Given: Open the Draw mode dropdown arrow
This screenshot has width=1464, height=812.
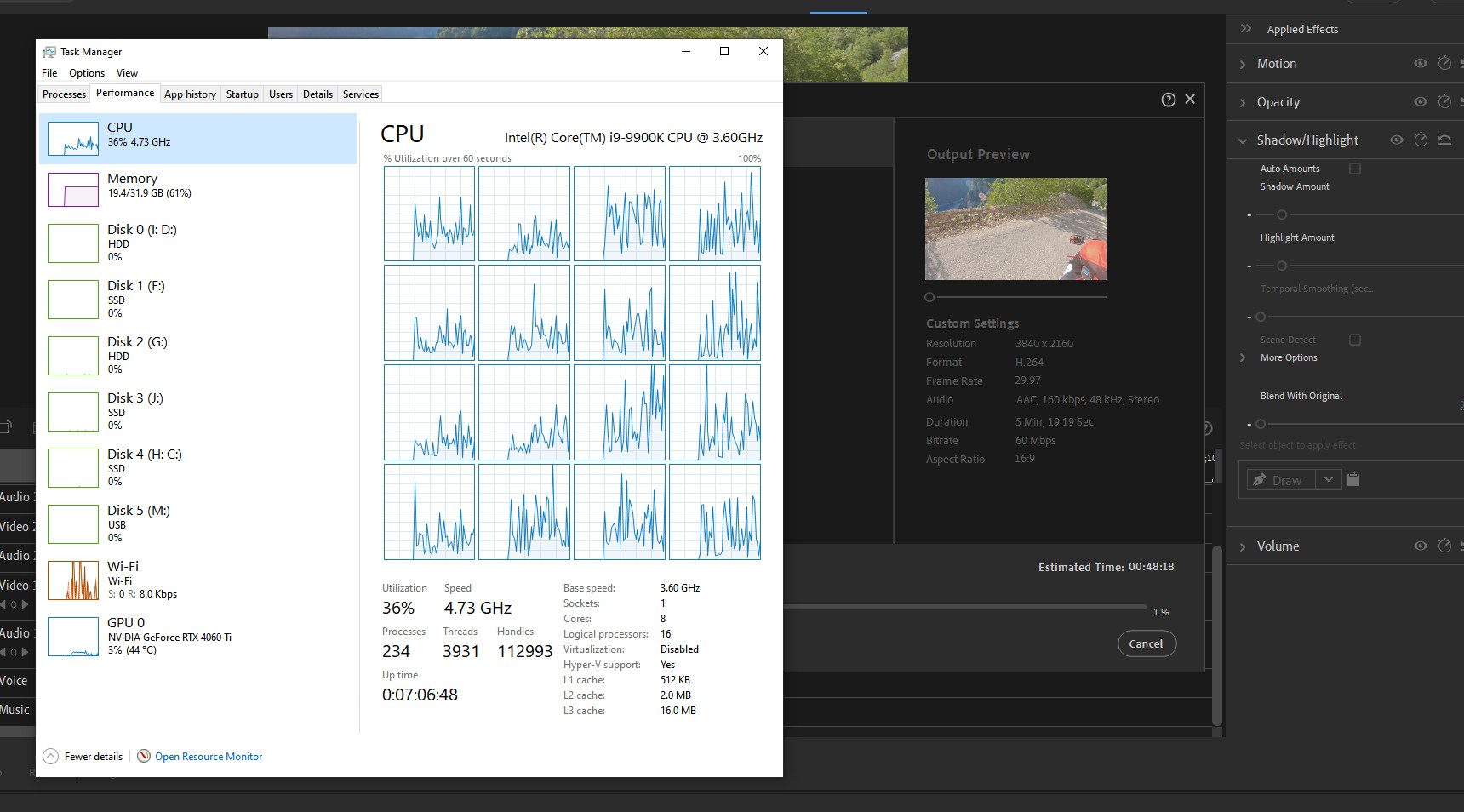Looking at the screenshot, I should click(1328, 479).
